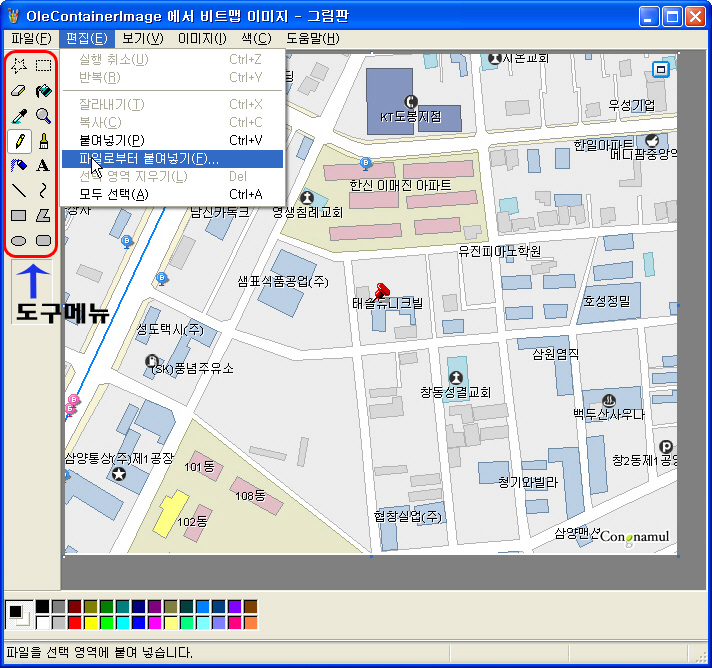This screenshot has width=712, height=668.
Task: Click the red pushpin marker on the map
Action: pyautogui.click(x=382, y=290)
